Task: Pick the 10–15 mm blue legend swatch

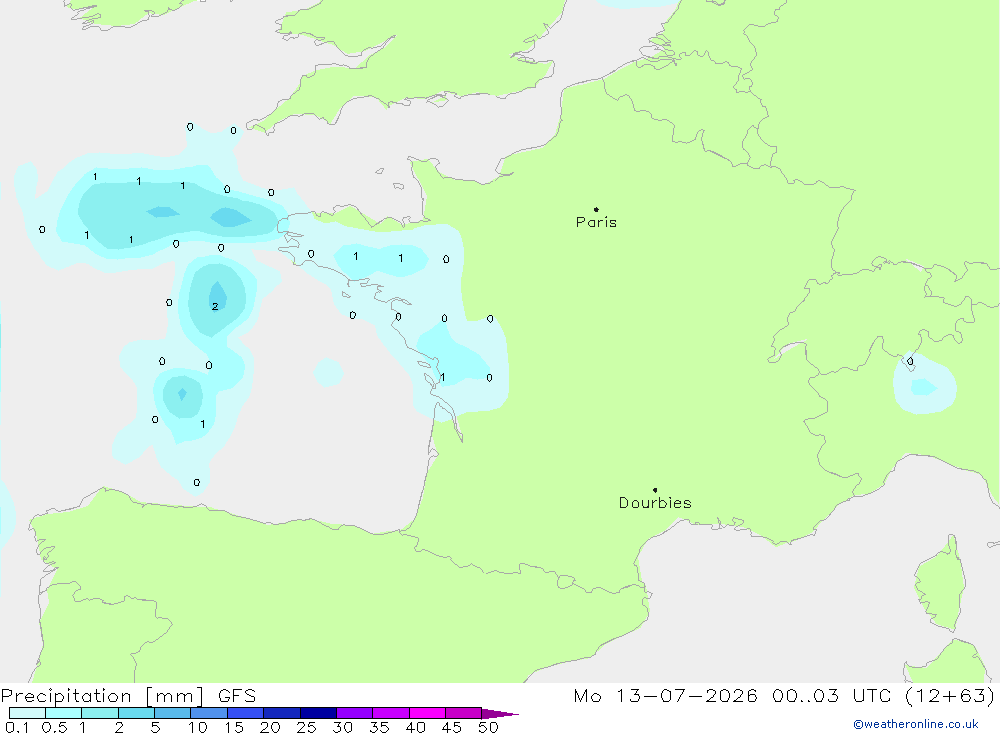Action: (209, 713)
